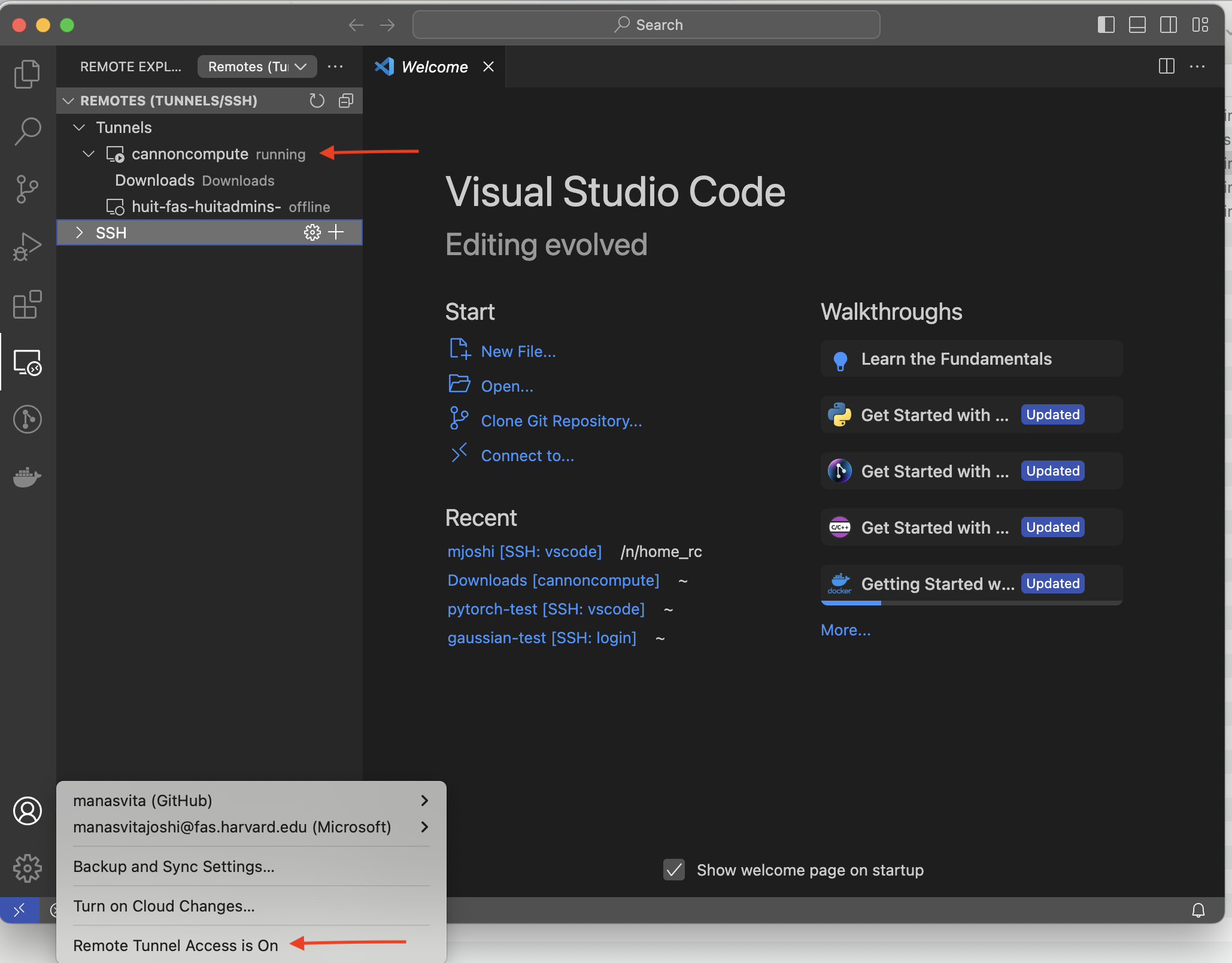The height and width of the screenshot is (963, 1232).
Task: Add a new SSH remote
Action: 336,232
